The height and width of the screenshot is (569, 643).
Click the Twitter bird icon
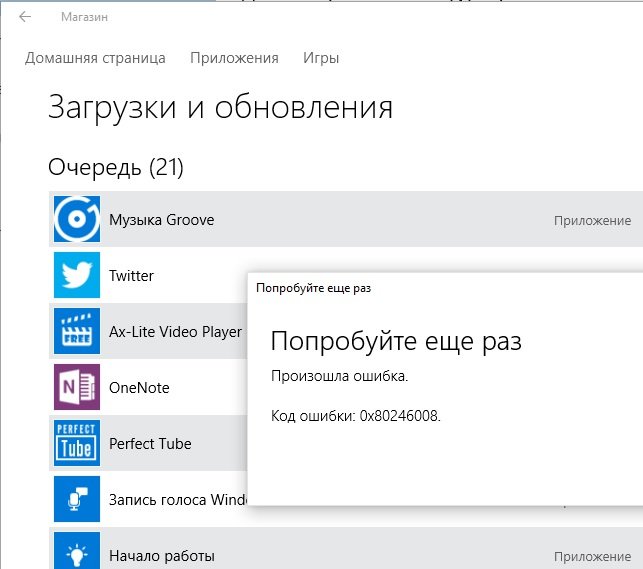77,276
